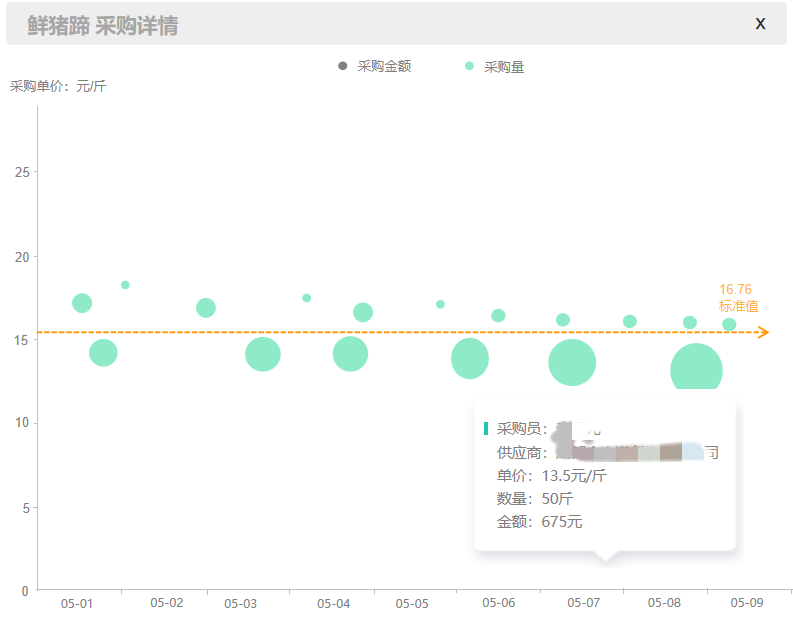Viewport: 793px width, 624px height.
Task: Click the 05-06 axis date label
Action: (x=499, y=603)
